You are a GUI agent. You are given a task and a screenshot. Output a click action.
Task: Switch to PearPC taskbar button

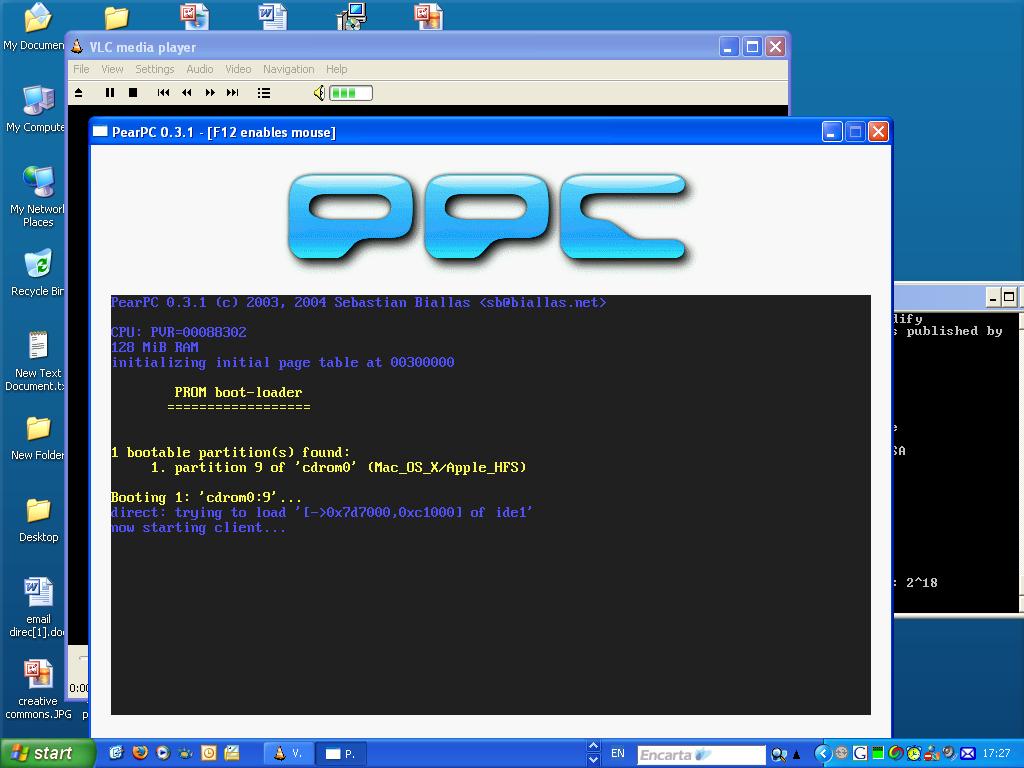pos(341,754)
